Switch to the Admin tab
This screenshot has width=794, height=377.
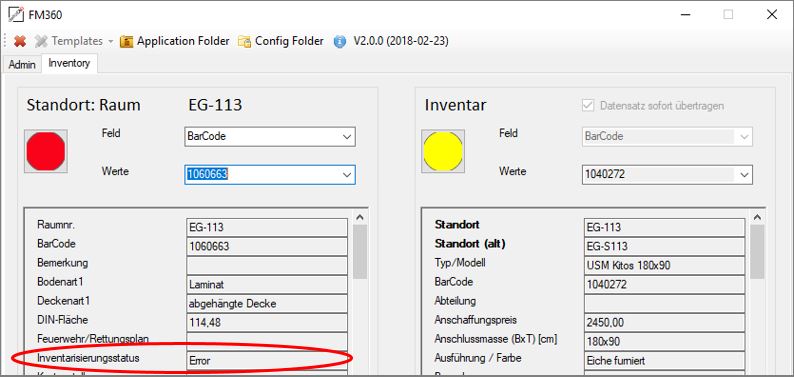(x=22, y=65)
